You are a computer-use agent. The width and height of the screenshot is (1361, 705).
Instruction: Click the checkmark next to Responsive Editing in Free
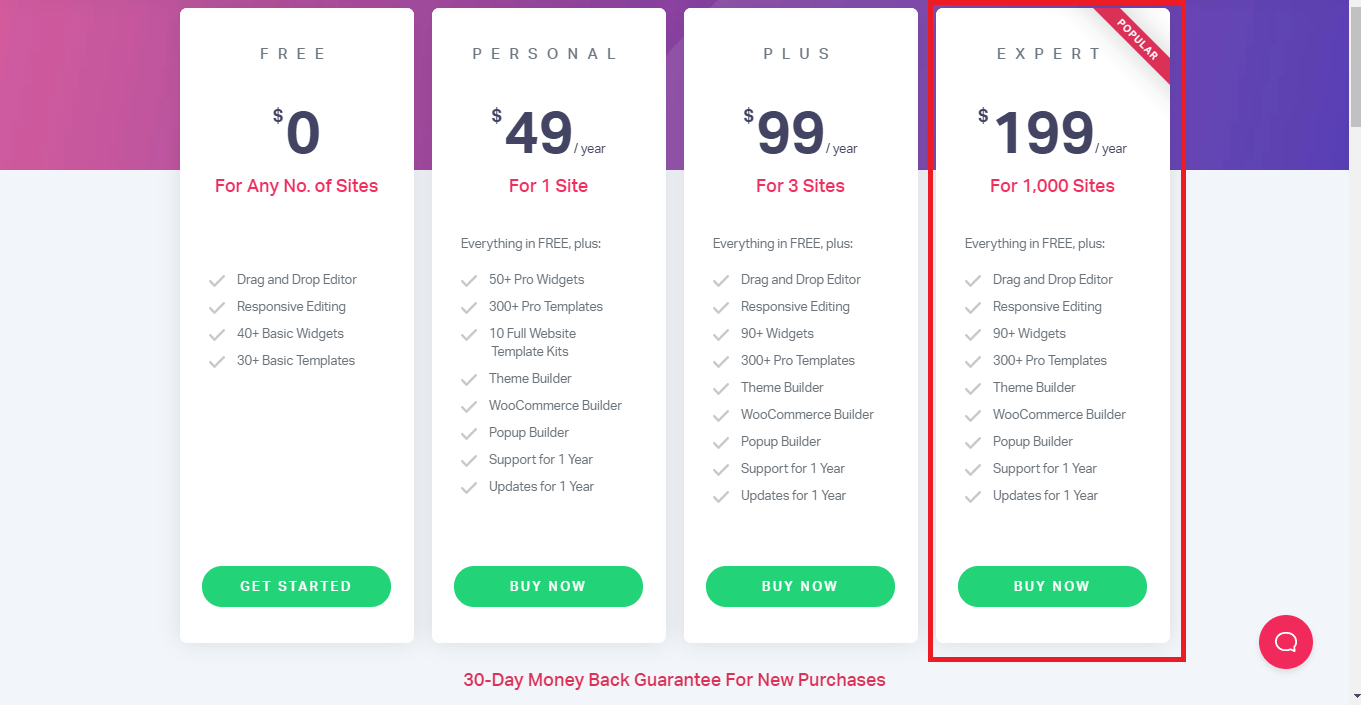coord(217,306)
